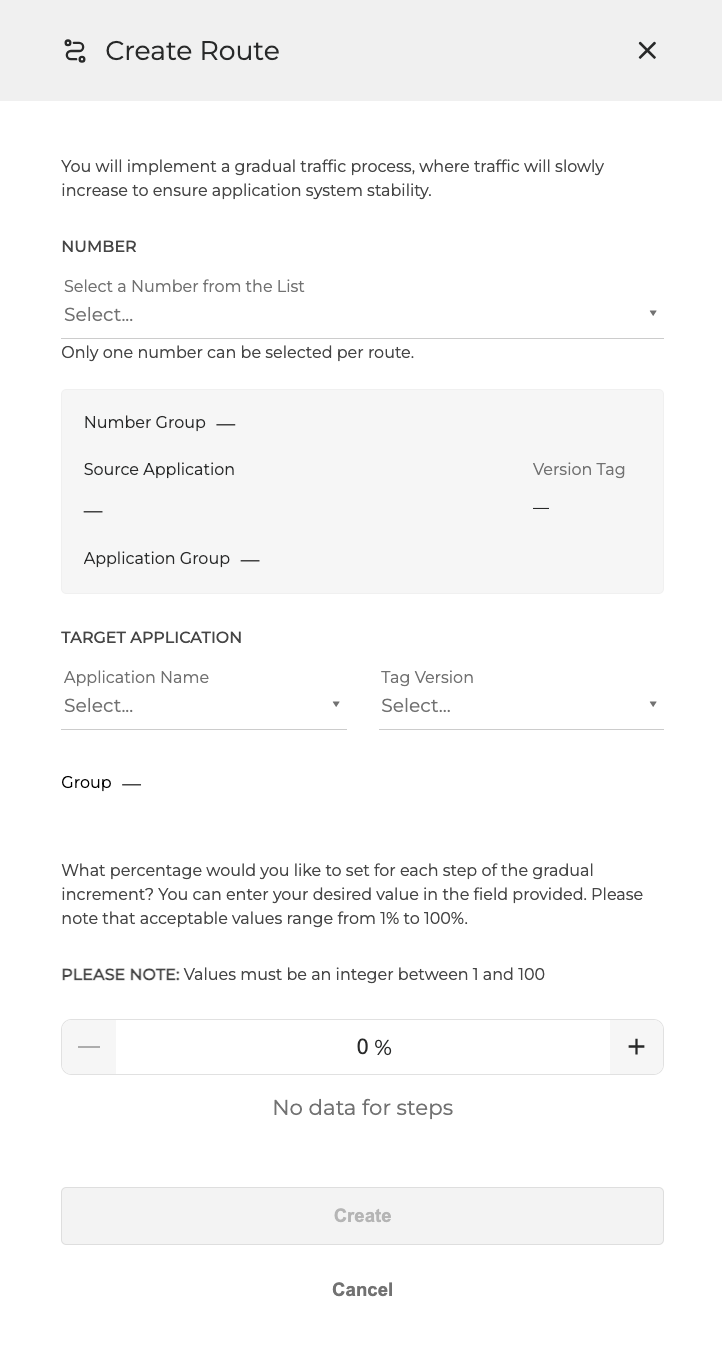This screenshot has width=722, height=1346.
Task: Close the Create Route dialog
Action: point(647,50)
